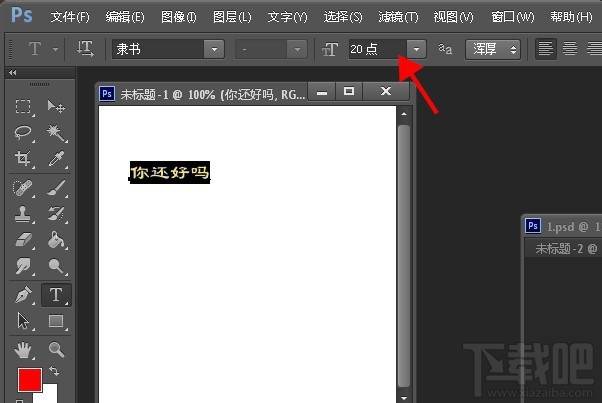Click the selected text 你还好吗 on canvas
602x403 pixels.
(170, 172)
